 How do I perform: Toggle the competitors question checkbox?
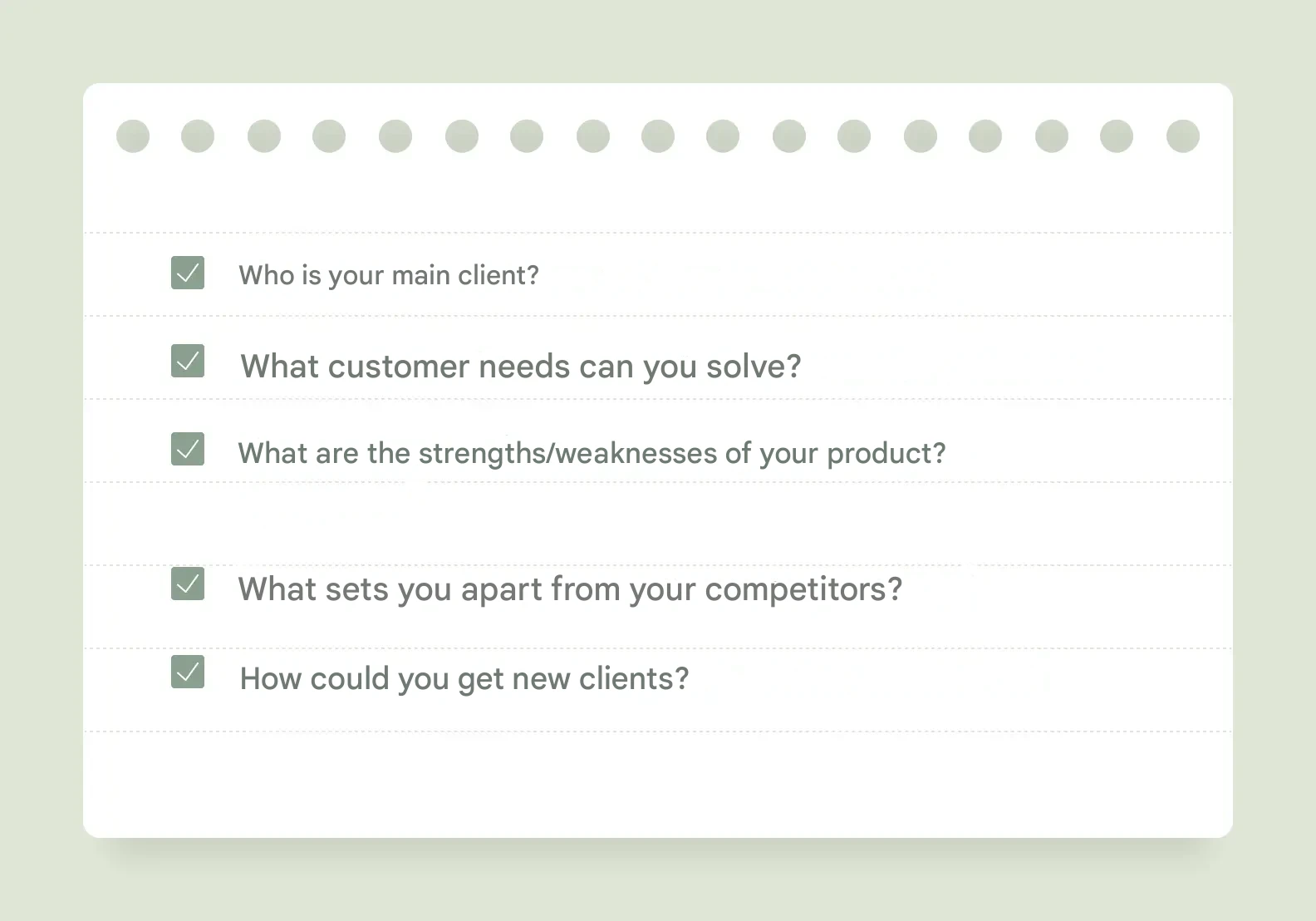tap(188, 584)
